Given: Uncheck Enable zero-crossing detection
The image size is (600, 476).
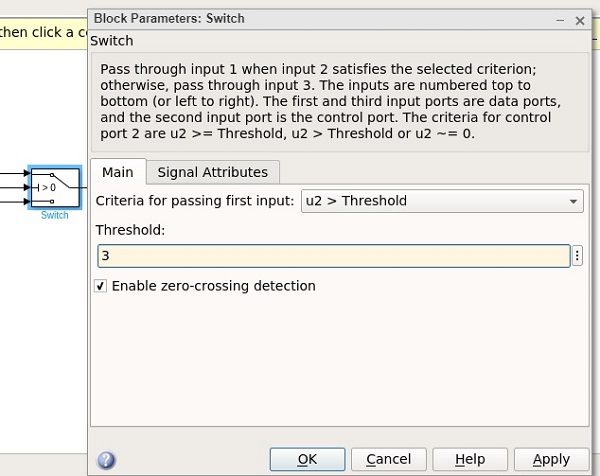Looking at the screenshot, I should tap(101, 286).
